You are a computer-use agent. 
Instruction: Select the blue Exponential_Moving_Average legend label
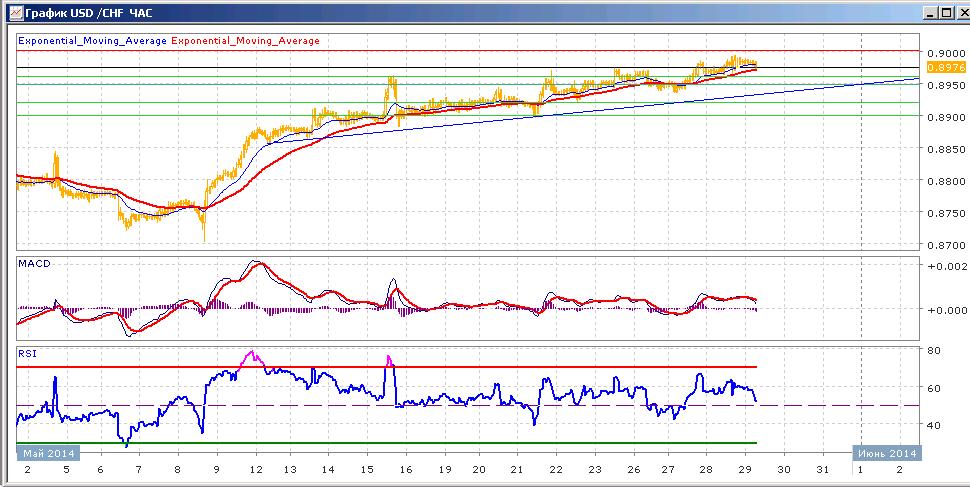point(92,41)
